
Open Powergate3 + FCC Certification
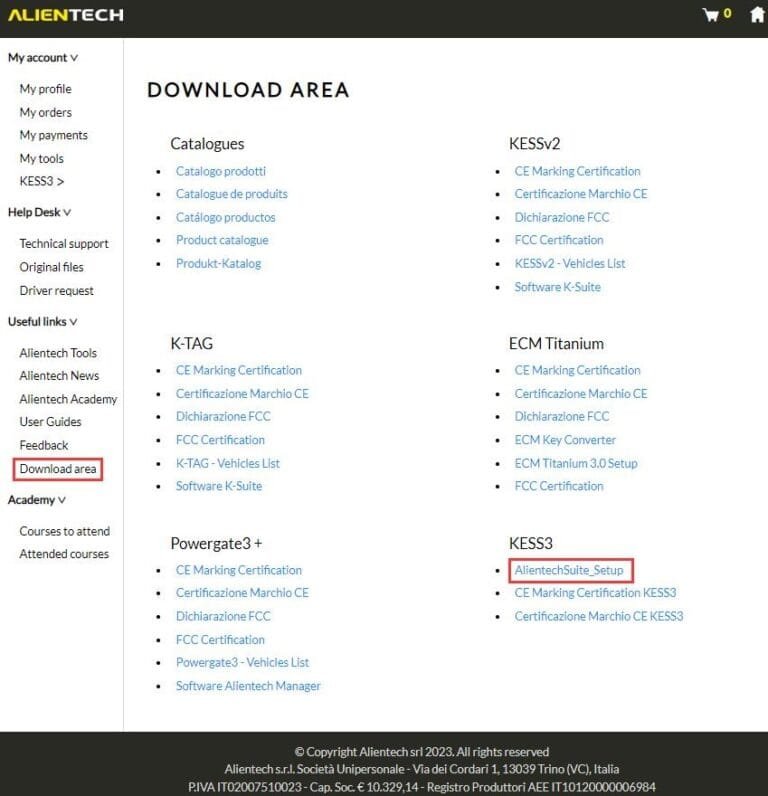(x=220, y=640)
